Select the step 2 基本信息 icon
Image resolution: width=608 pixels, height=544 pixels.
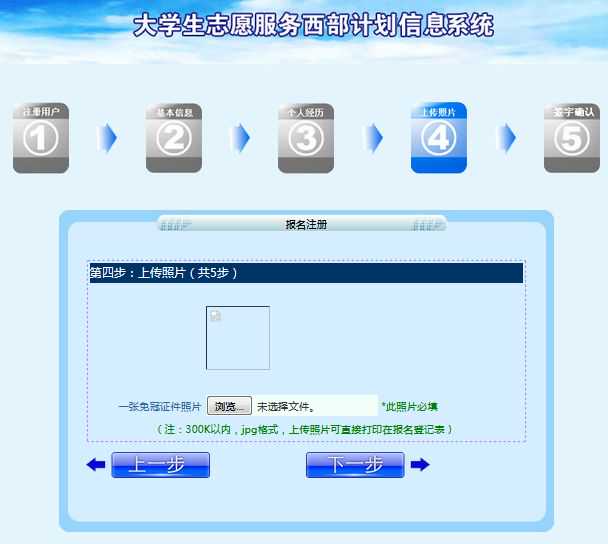(x=174, y=138)
